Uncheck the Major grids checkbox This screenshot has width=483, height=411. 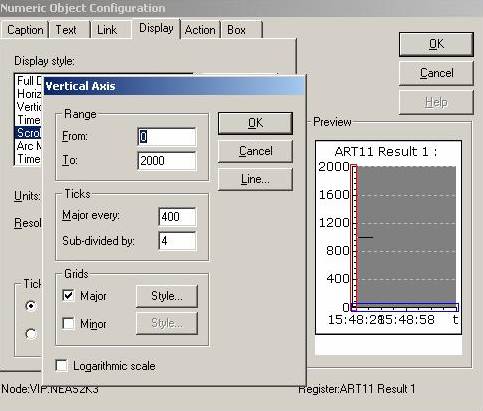coord(68,296)
